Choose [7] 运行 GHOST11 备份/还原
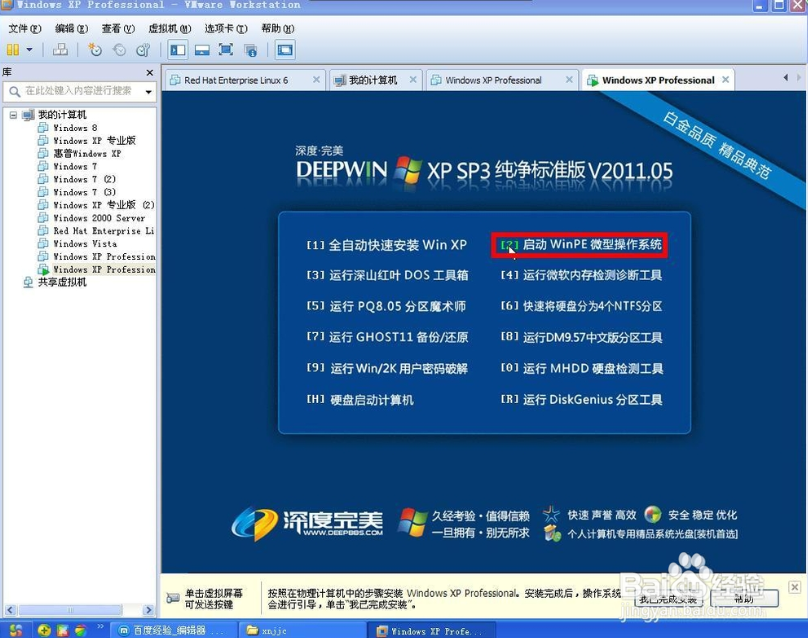 [x=387, y=337]
